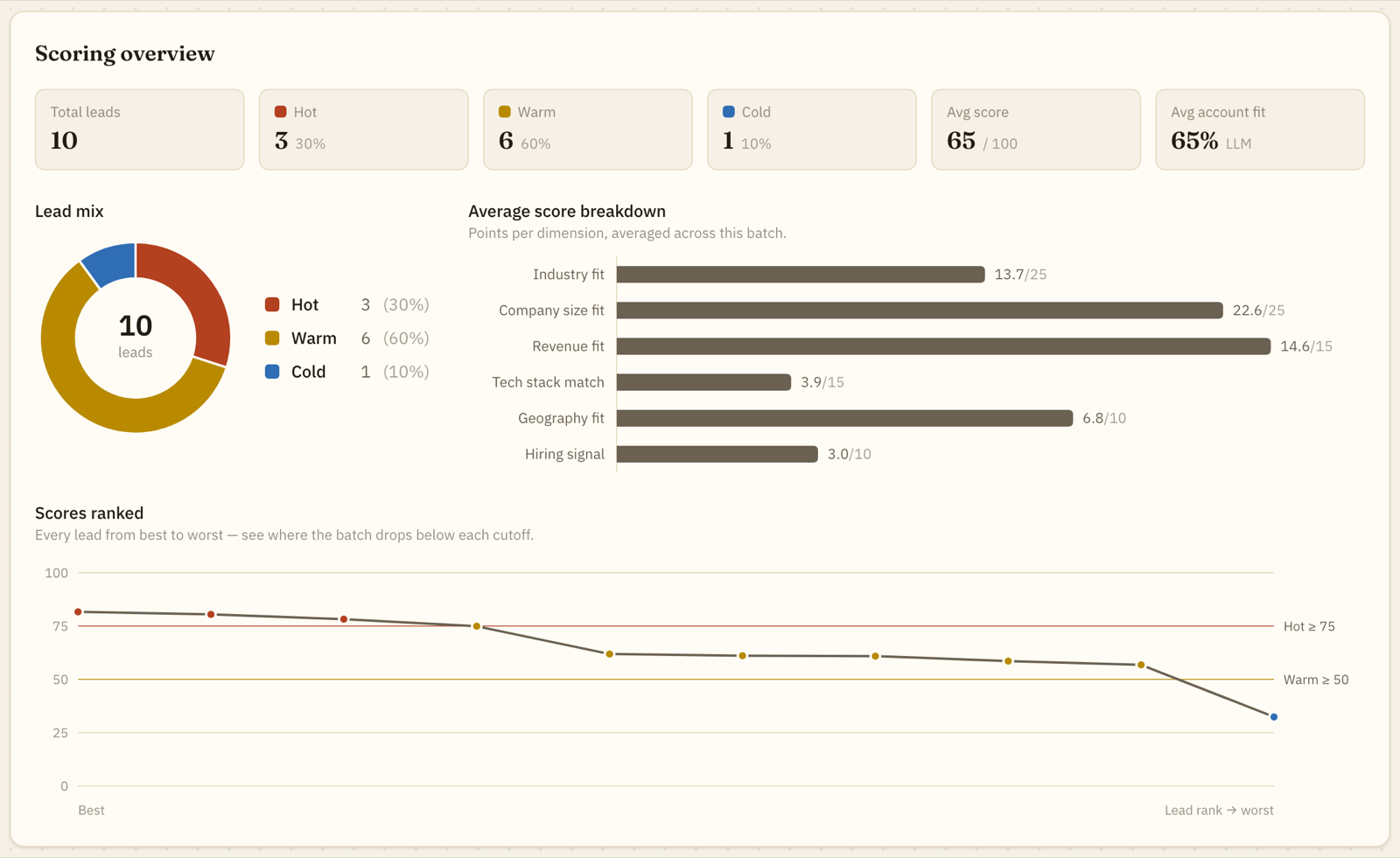This screenshot has width=1400, height=858.
Task: Click the '6.8/10' Geography fit value
Action: click(1104, 418)
